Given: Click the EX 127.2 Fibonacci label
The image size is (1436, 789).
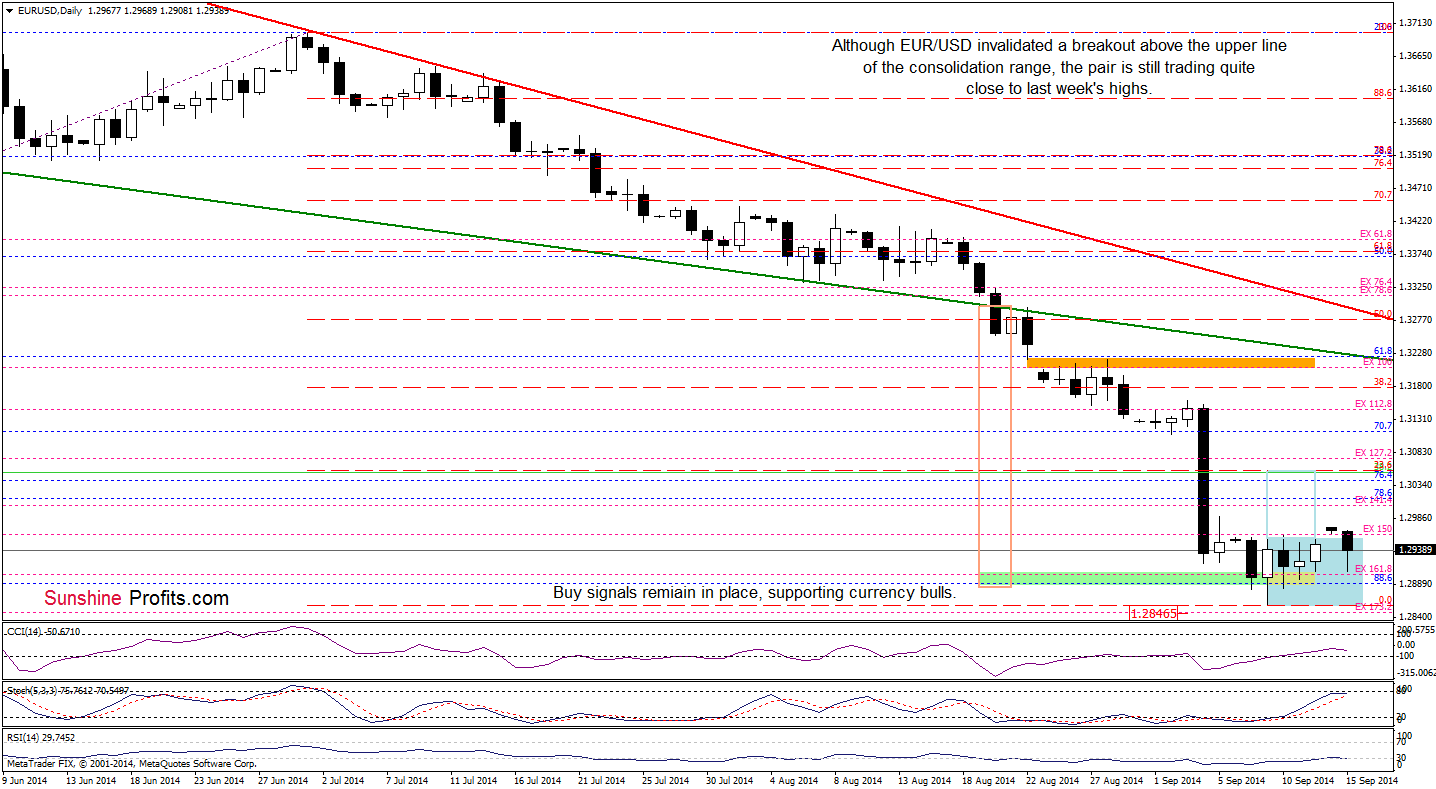Looking at the screenshot, I should (x=1374, y=453).
